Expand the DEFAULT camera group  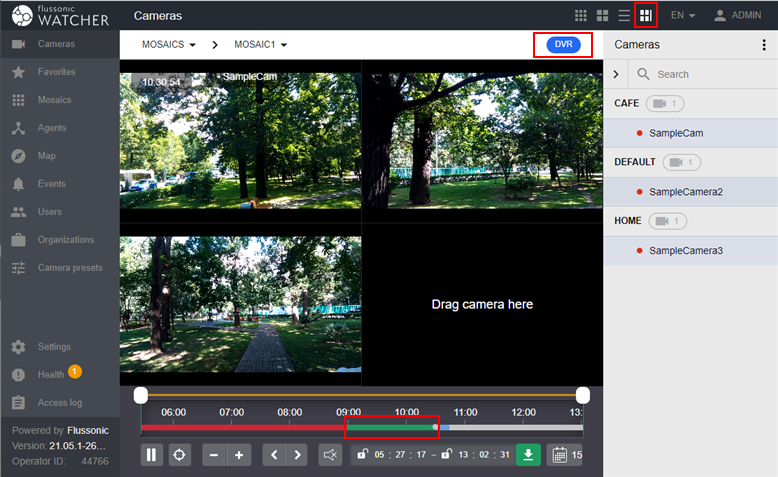point(635,162)
